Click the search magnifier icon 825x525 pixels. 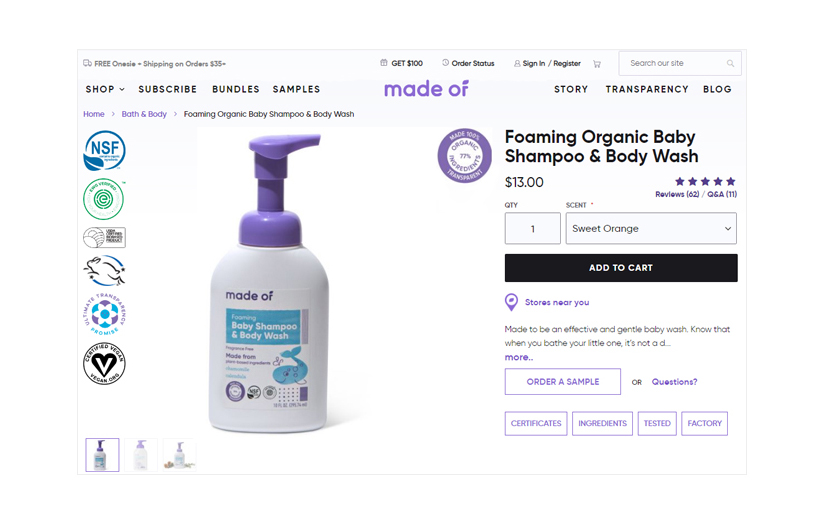730,64
